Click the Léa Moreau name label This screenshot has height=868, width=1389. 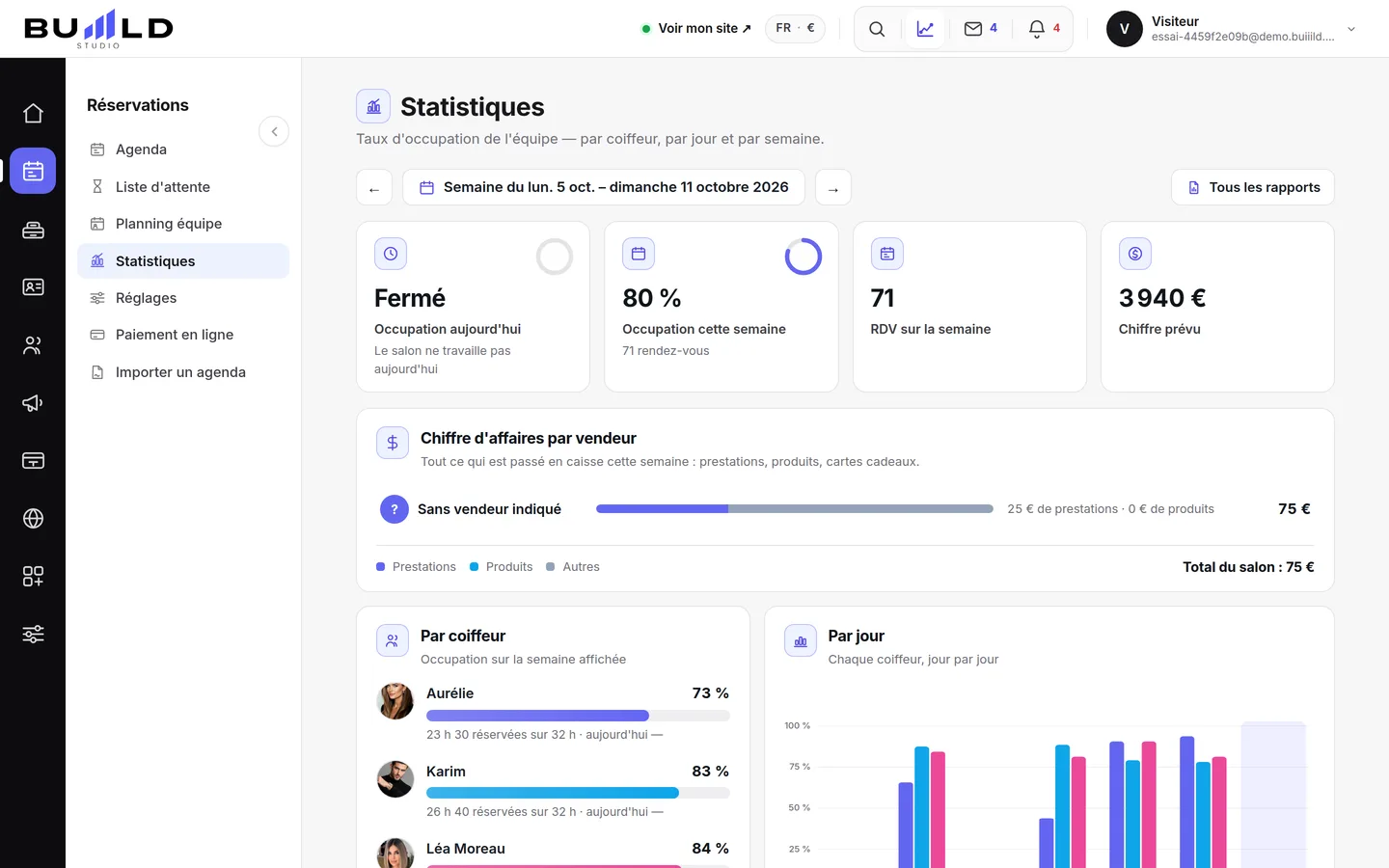466,849
